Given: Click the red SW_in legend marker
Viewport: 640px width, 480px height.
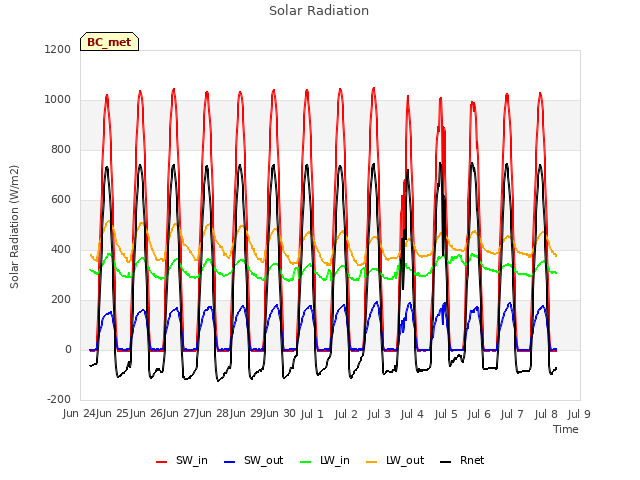Looking at the screenshot, I should [162, 462].
